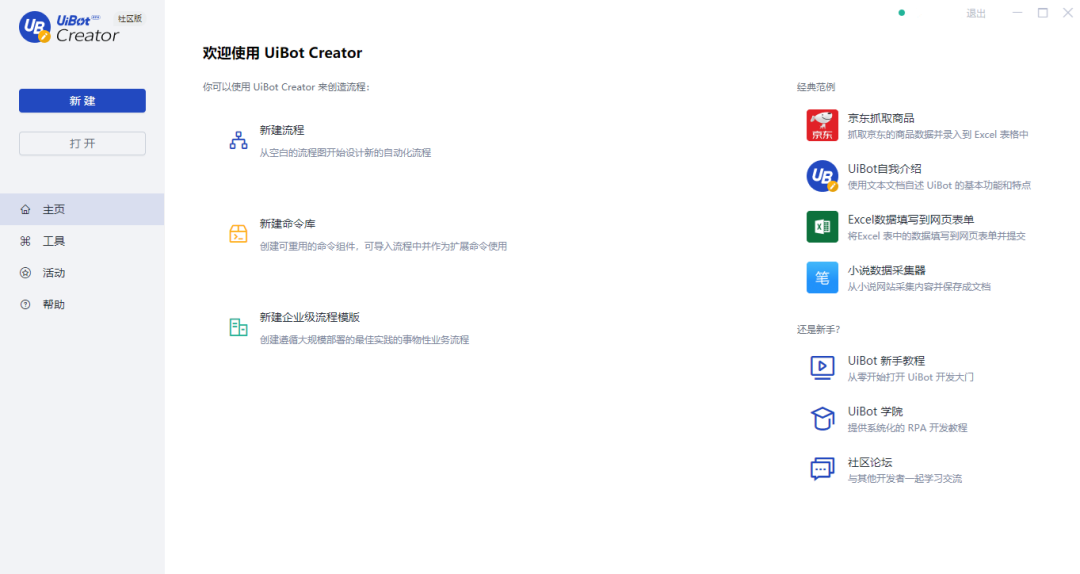Click the 退出 logout link
The image size is (1080, 574).
976,13
